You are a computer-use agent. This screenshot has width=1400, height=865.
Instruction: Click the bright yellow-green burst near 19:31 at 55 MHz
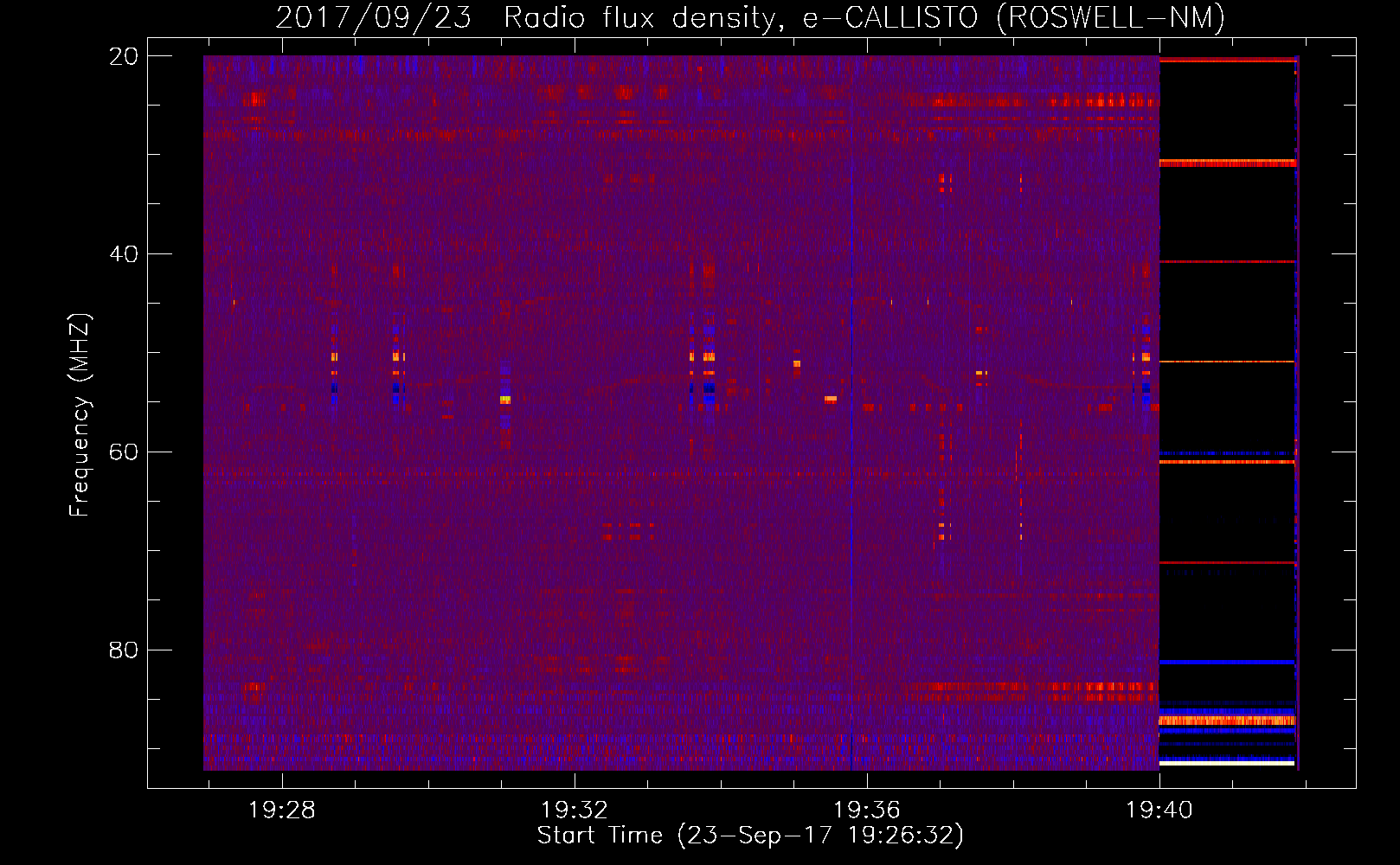coord(505,400)
